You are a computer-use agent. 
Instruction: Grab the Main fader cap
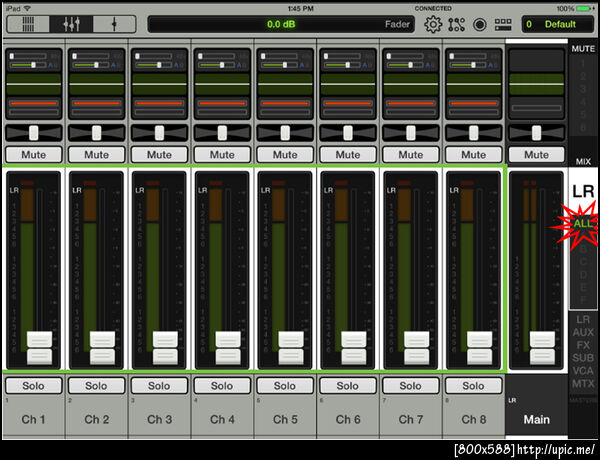pos(542,348)
